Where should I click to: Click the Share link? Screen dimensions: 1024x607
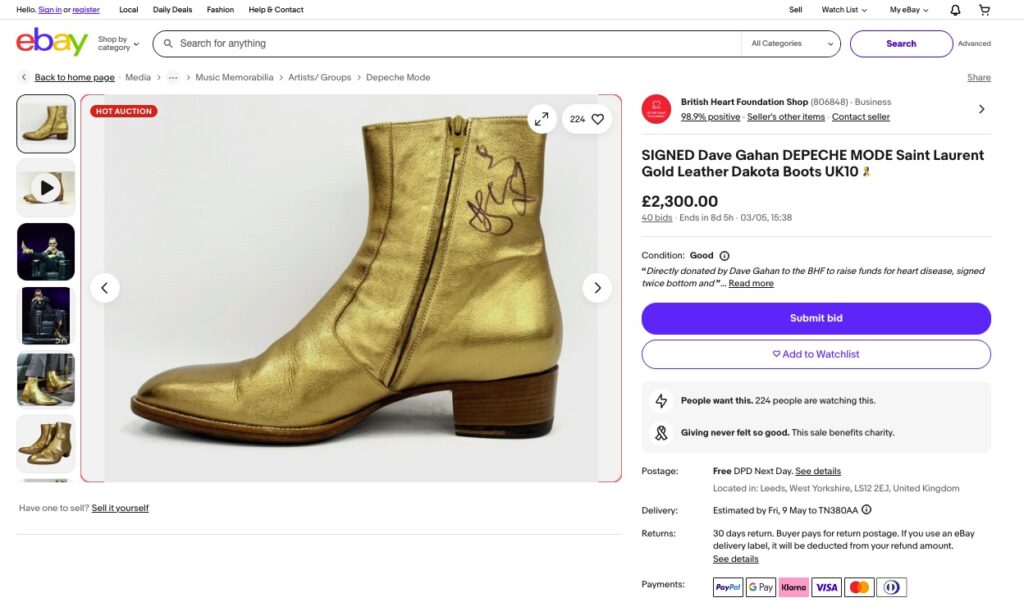(979, 77)
